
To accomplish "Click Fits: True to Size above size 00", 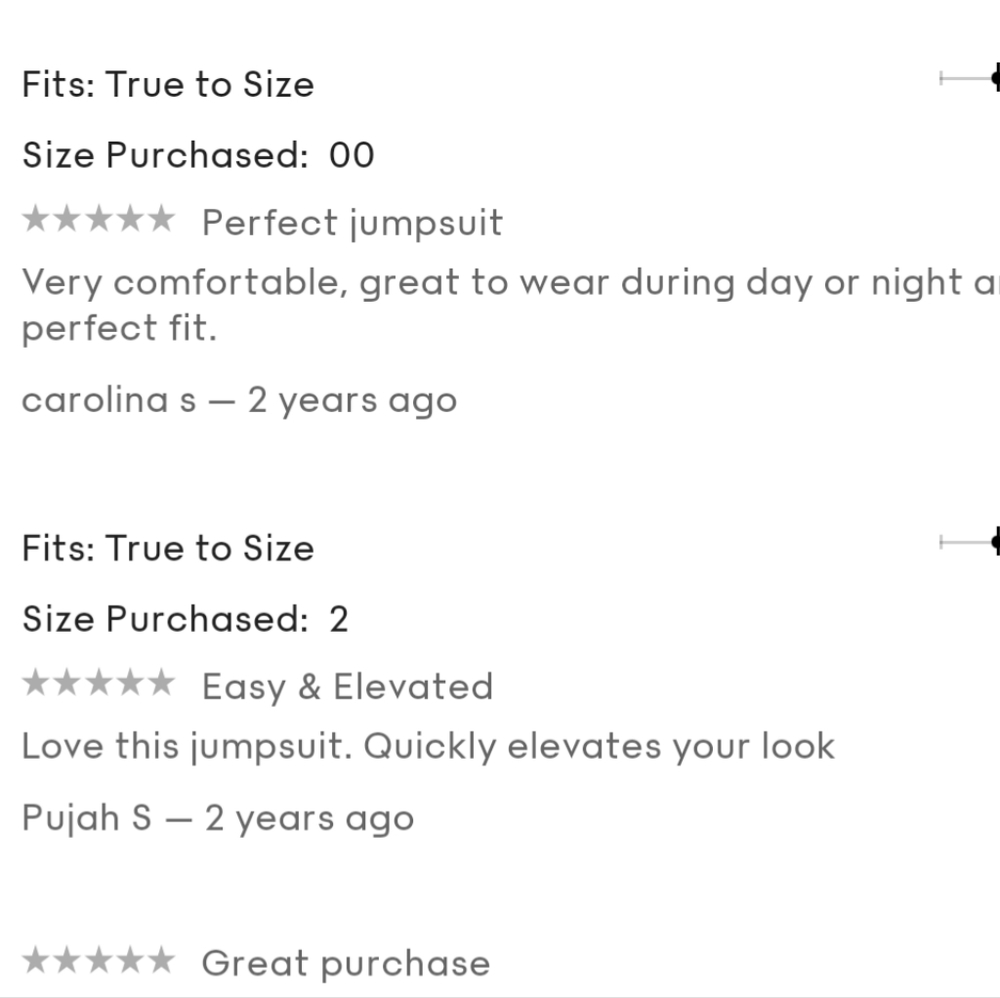I will [168, 85].
